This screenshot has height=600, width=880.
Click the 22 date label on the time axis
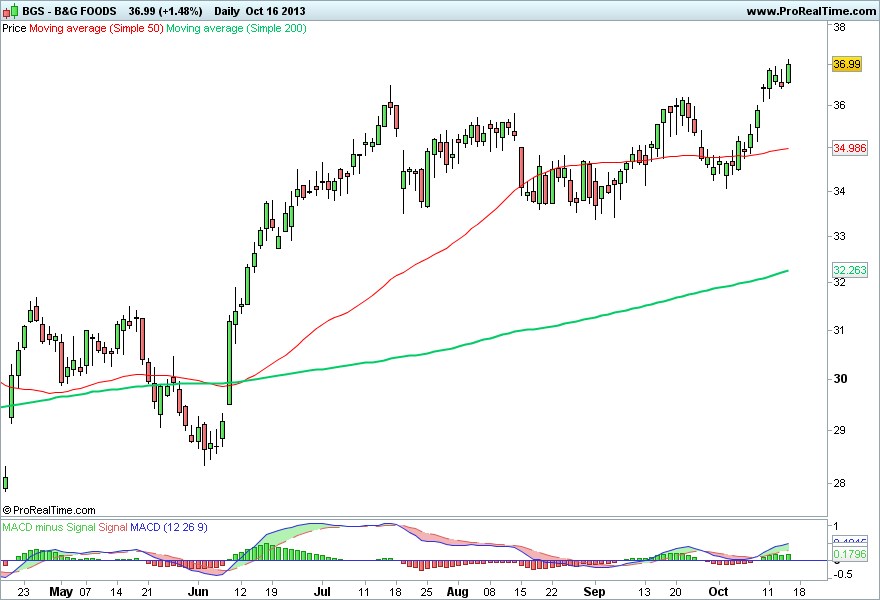pyautogui.click(x=552, y=592)
